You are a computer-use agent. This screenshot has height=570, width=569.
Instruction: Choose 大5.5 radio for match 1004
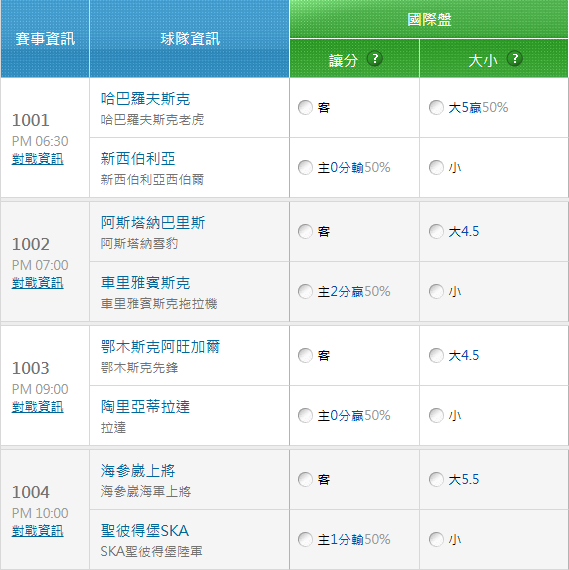436,479
